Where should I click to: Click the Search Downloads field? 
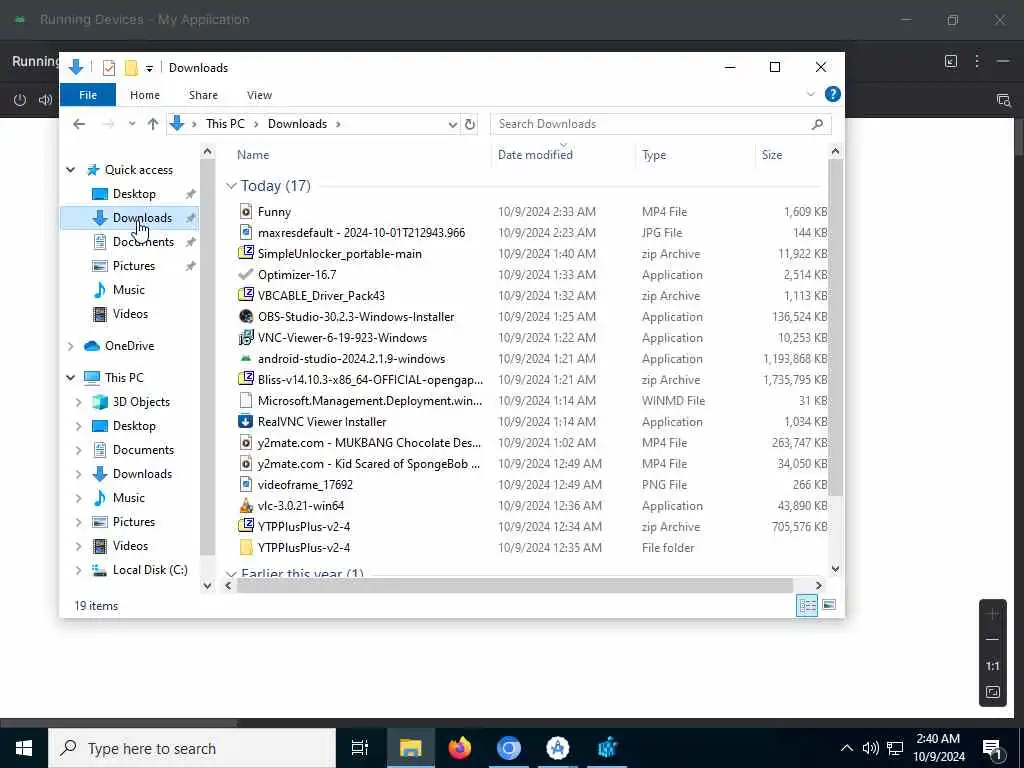[x=660, y=124]
